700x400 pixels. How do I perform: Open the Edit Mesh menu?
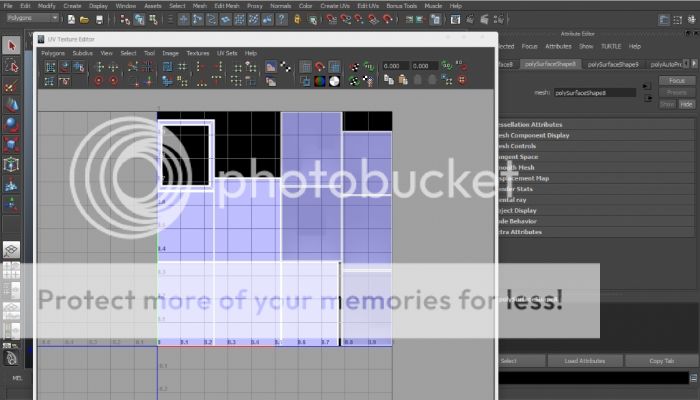point(227,6)
